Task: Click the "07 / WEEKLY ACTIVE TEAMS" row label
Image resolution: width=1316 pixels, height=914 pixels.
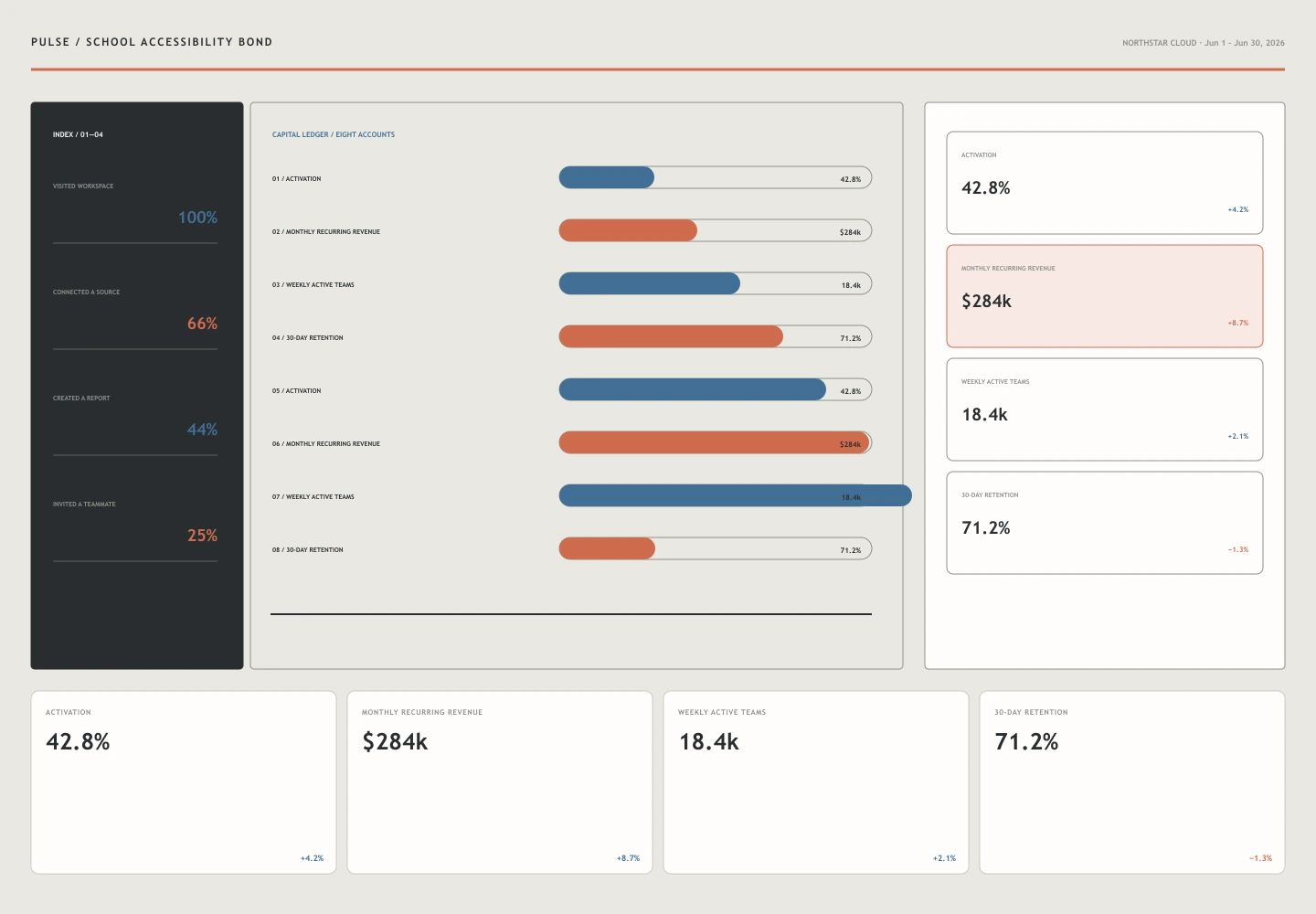Action: point(313,497)
